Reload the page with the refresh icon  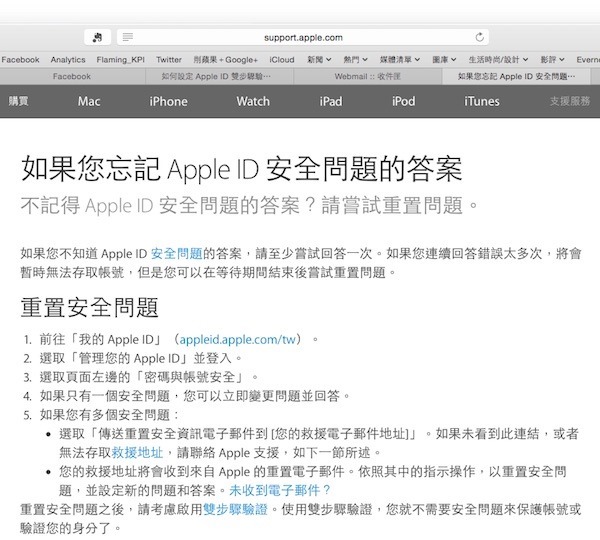tap(479, 37)
